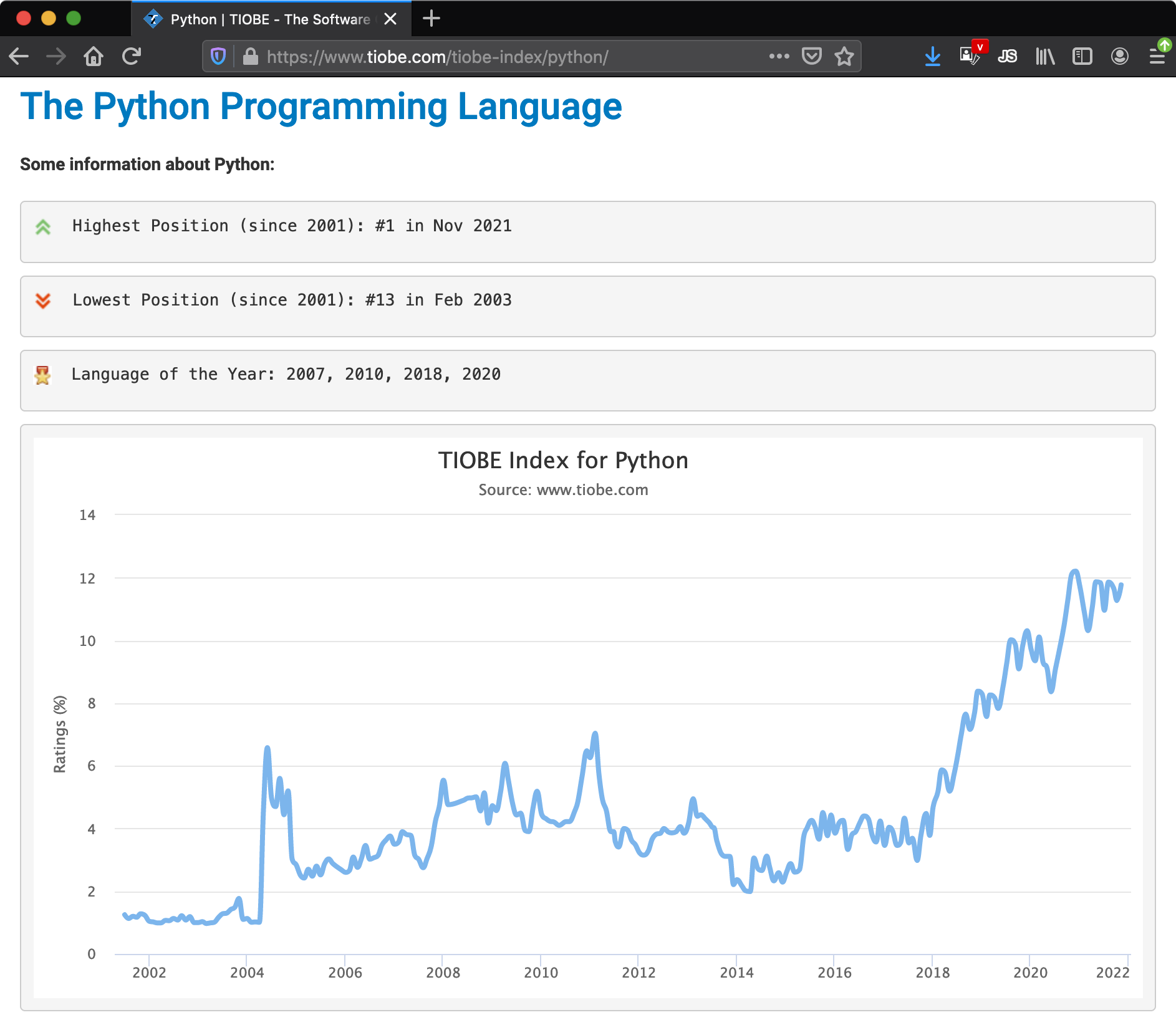
Task: Select 'Lowest Position (since 2001)' text
Action: click(213, 300)
